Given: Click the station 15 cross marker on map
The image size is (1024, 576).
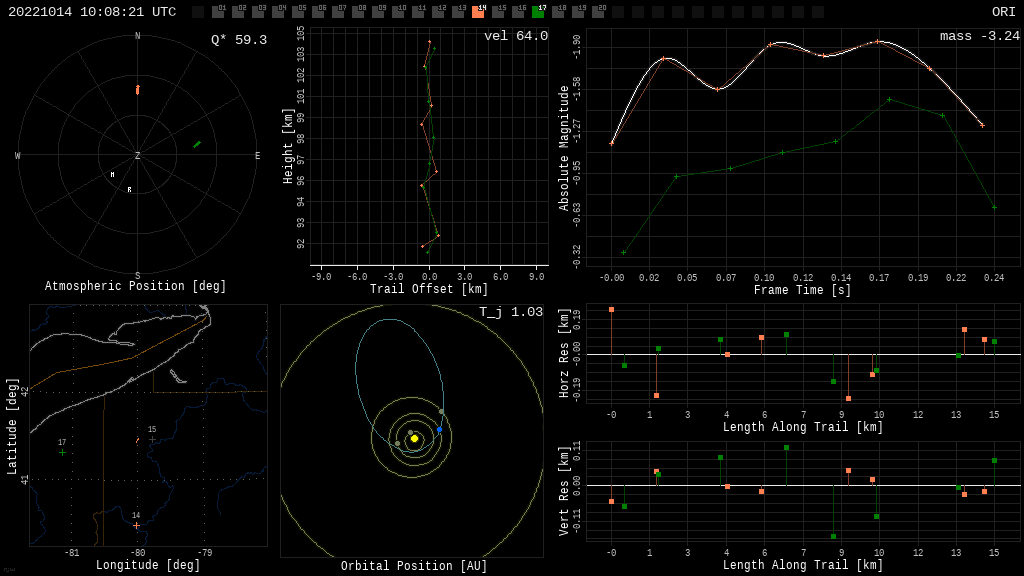Looking at the screenshot, I should click(x=152, y=439).
